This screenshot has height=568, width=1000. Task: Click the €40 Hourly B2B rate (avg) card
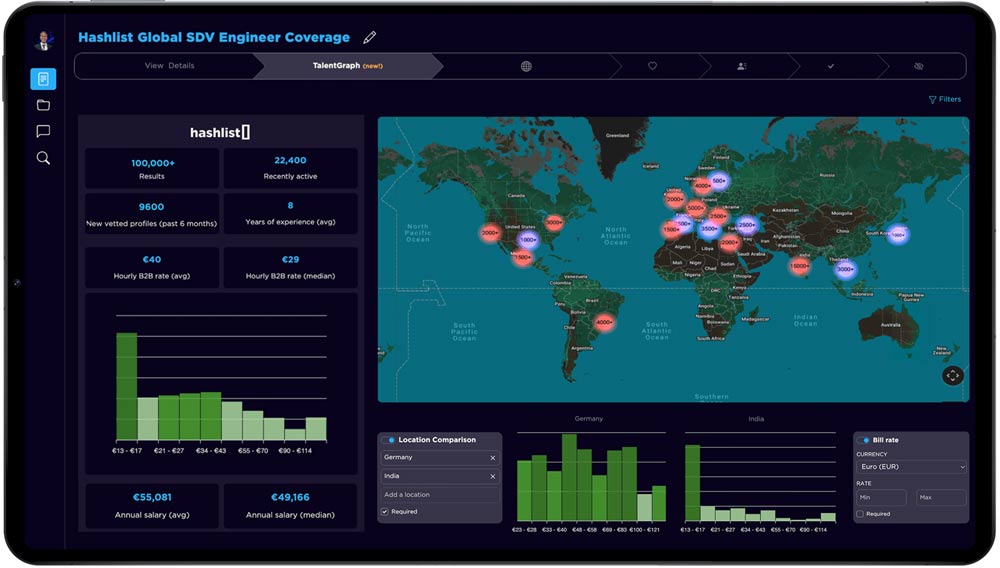tap(152, 267)
